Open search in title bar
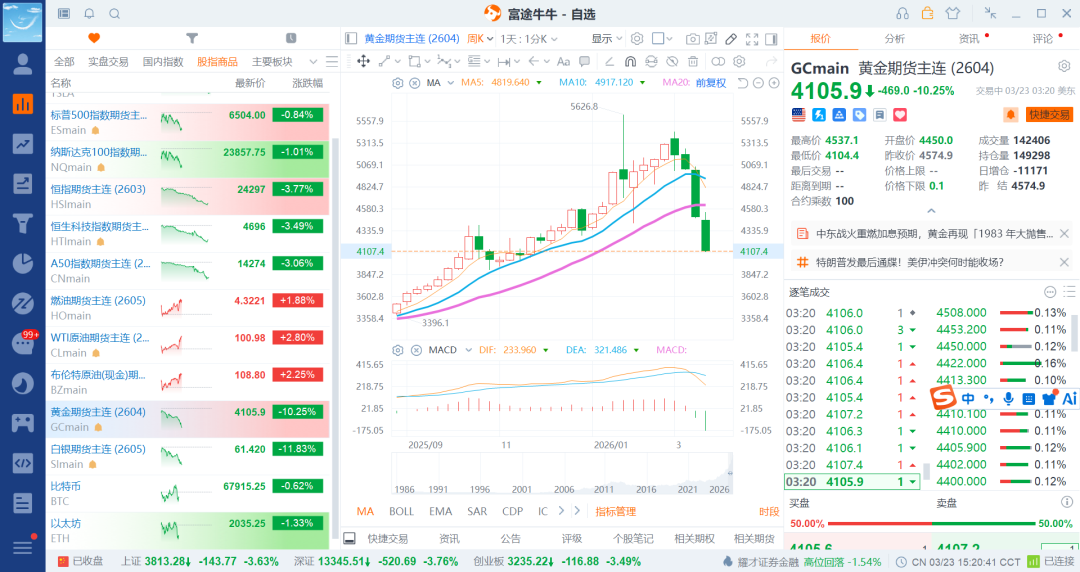Image resolution: width=1080 pixels, height=572 pixels. (114, 14)
